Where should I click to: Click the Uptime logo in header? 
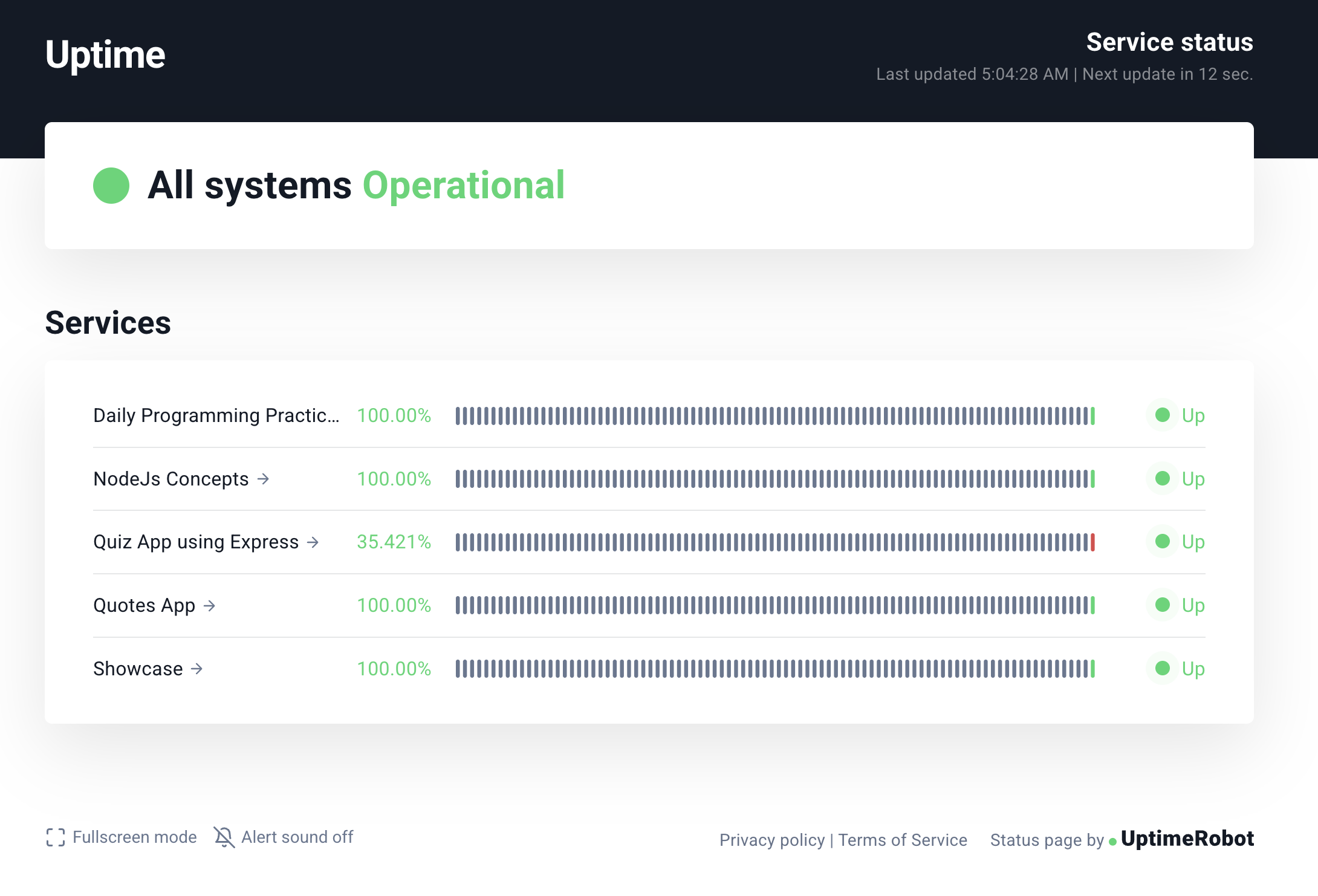tap(105, 55)
